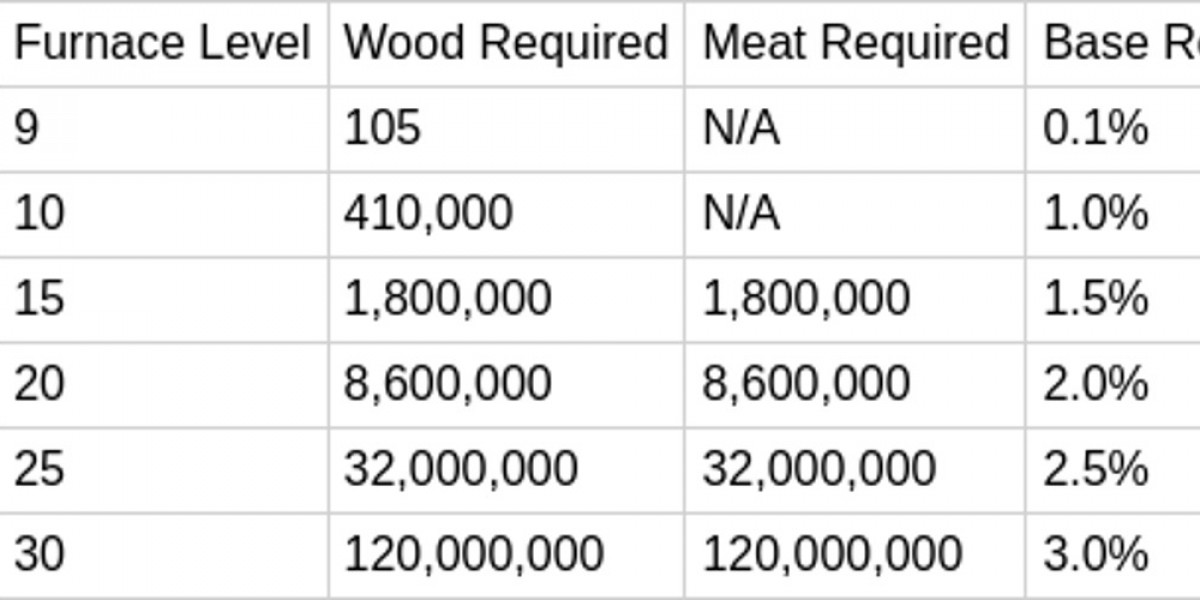This screenshot has width=1200, height=600.
Task: Select the Wood Required header cell
Action: click(505, 43)
